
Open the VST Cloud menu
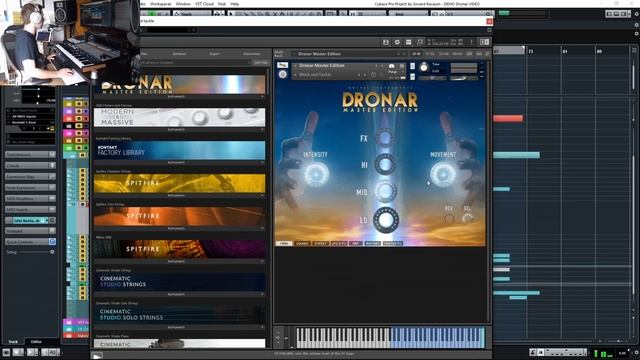[204, 4]
